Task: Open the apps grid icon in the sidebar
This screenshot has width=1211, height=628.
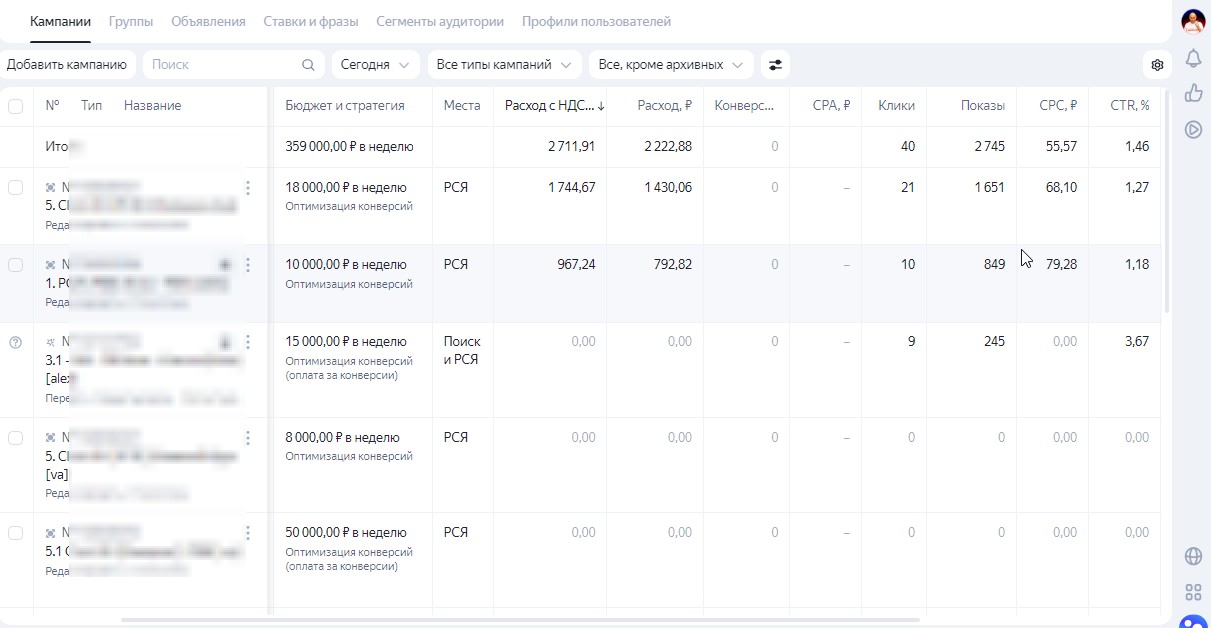Action: pos(1193,592)
